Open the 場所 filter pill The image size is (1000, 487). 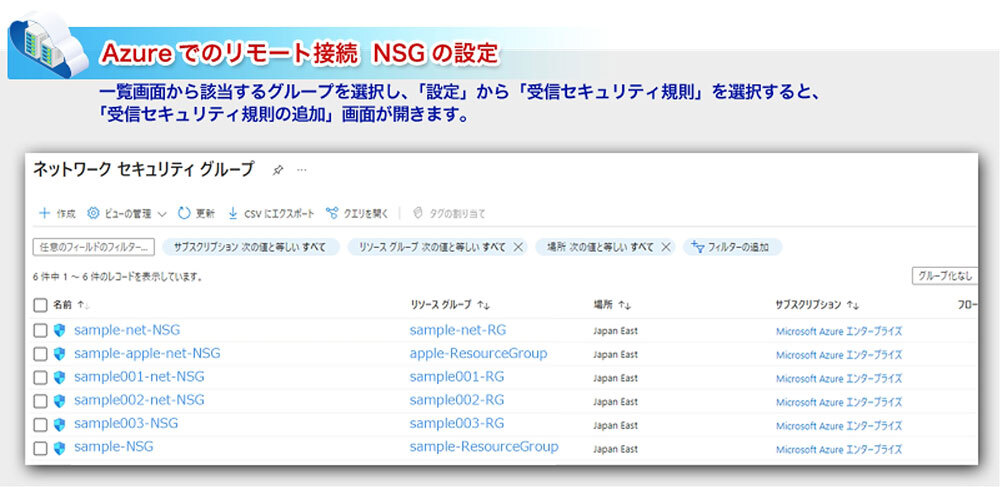[600, 247]
